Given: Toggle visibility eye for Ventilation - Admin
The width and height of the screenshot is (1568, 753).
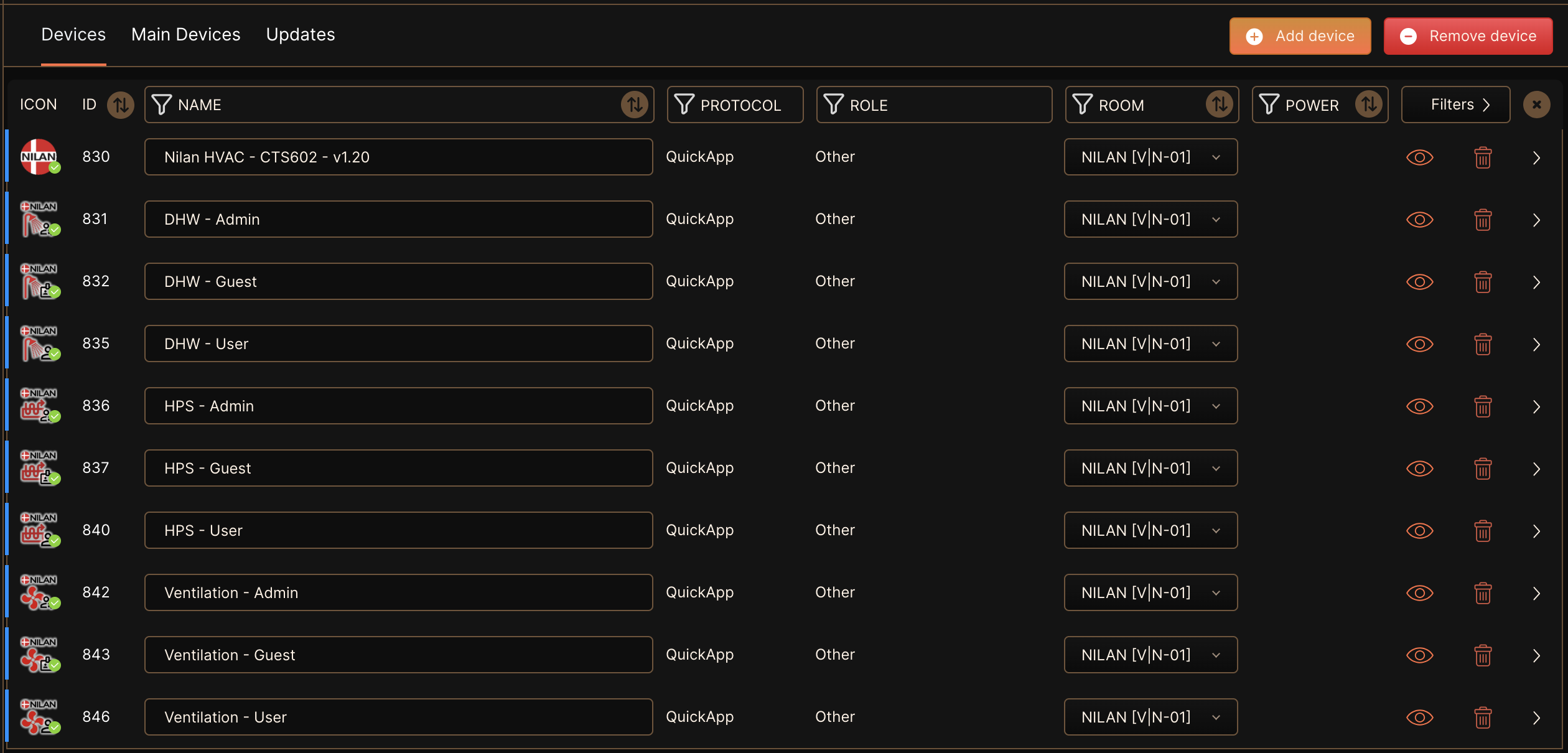Looking at the screenshot, I should click(1419, 593).
